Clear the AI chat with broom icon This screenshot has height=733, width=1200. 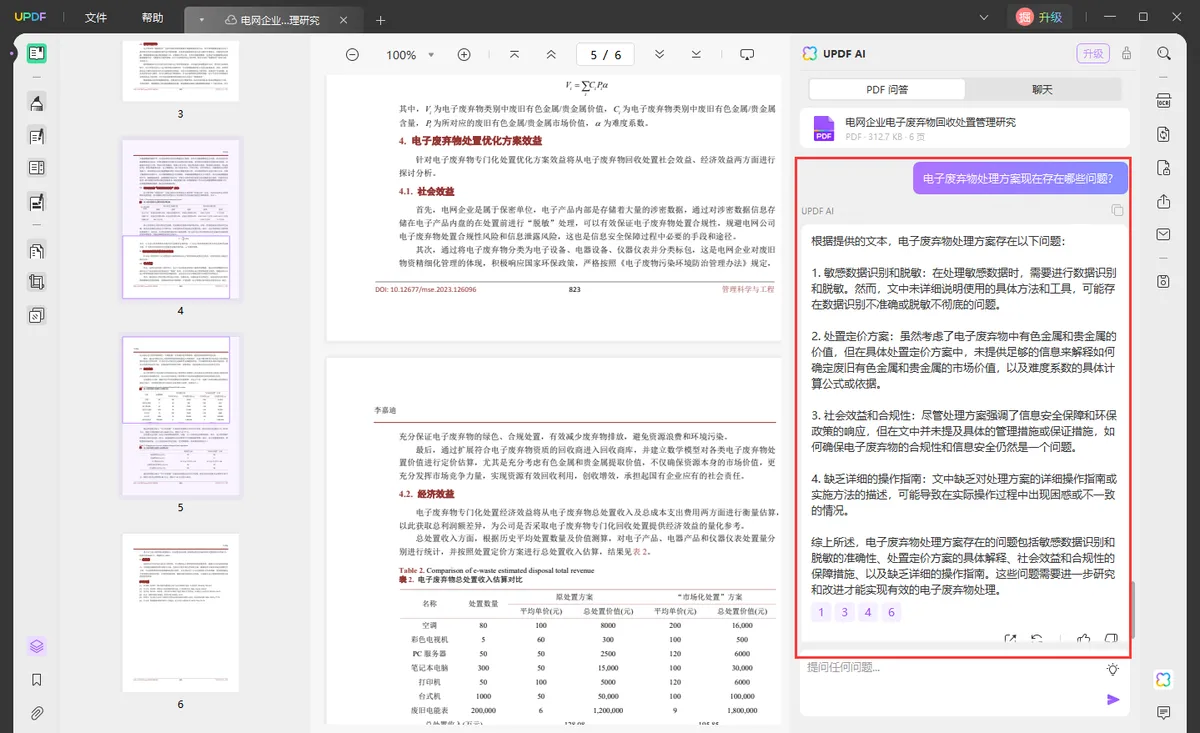tap(1127, 54)
